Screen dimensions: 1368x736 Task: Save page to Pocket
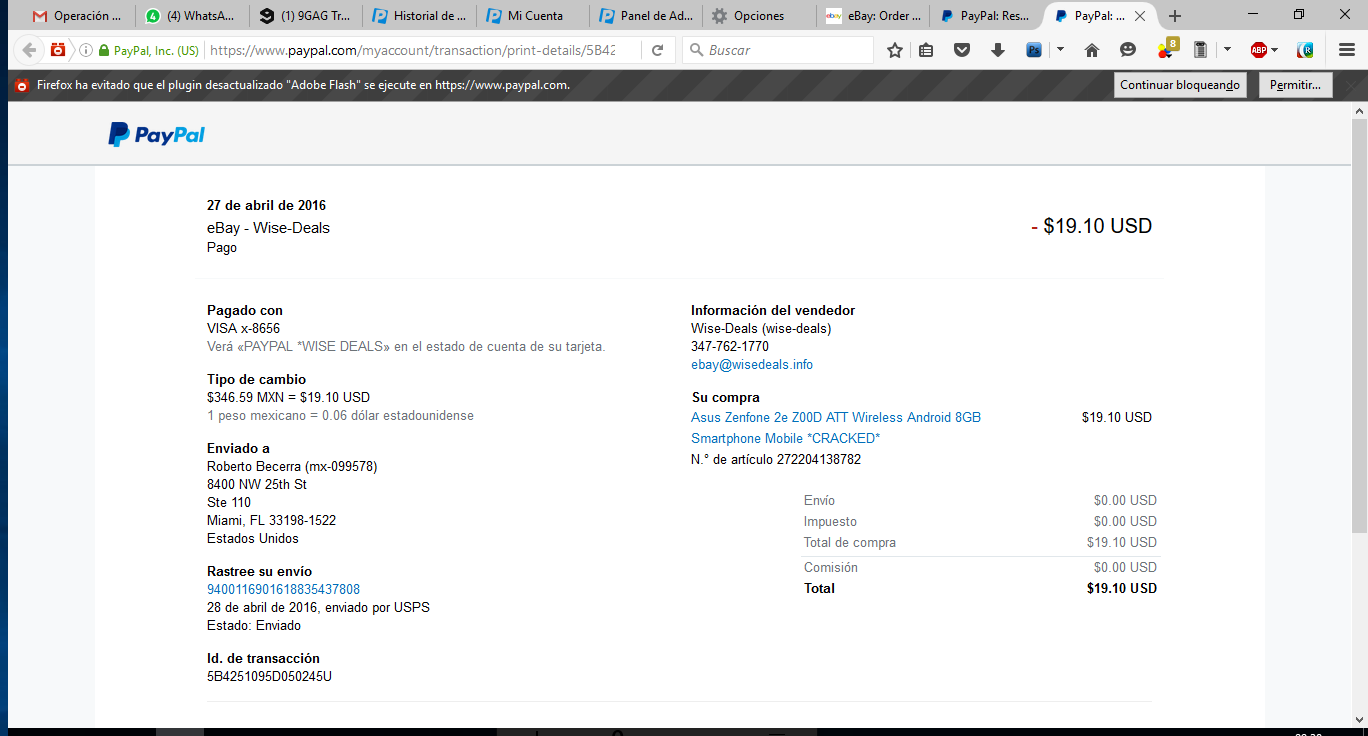(962, 50)
